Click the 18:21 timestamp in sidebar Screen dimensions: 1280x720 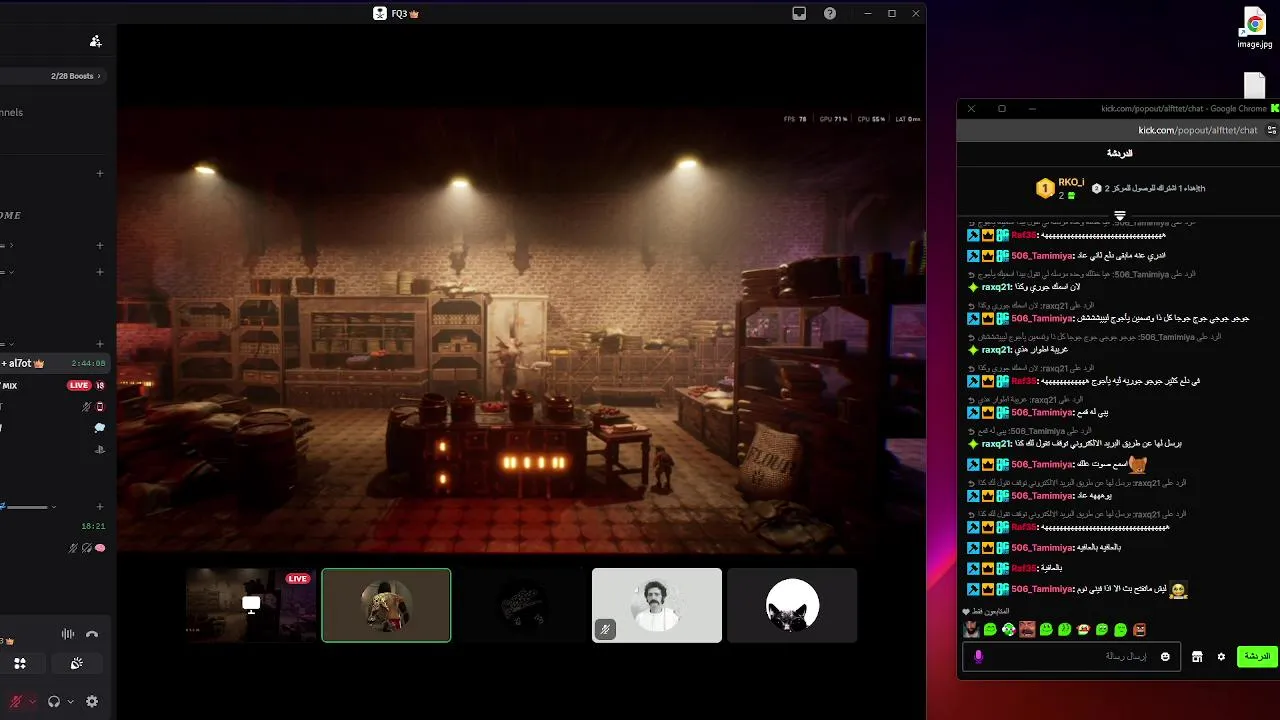(x=93, y=526)
